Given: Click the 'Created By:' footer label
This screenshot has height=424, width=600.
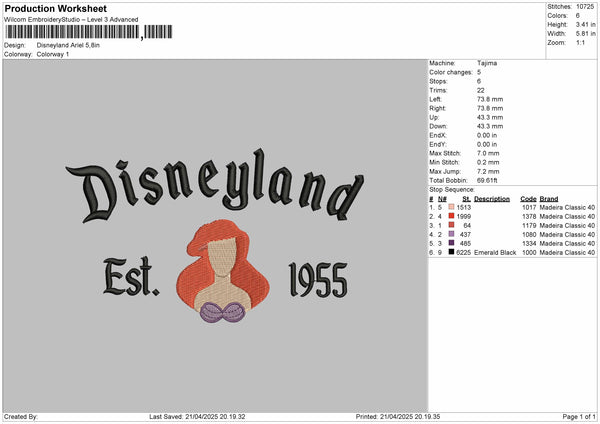Looking at the screenshot, I should pos(21,416).
